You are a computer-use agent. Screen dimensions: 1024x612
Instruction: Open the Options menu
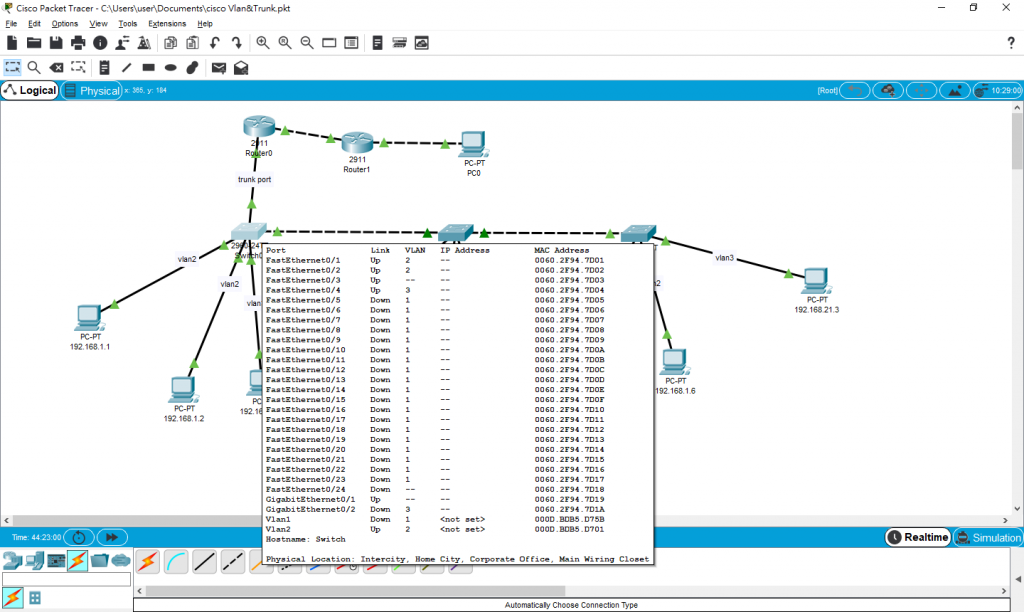point(65,24)
